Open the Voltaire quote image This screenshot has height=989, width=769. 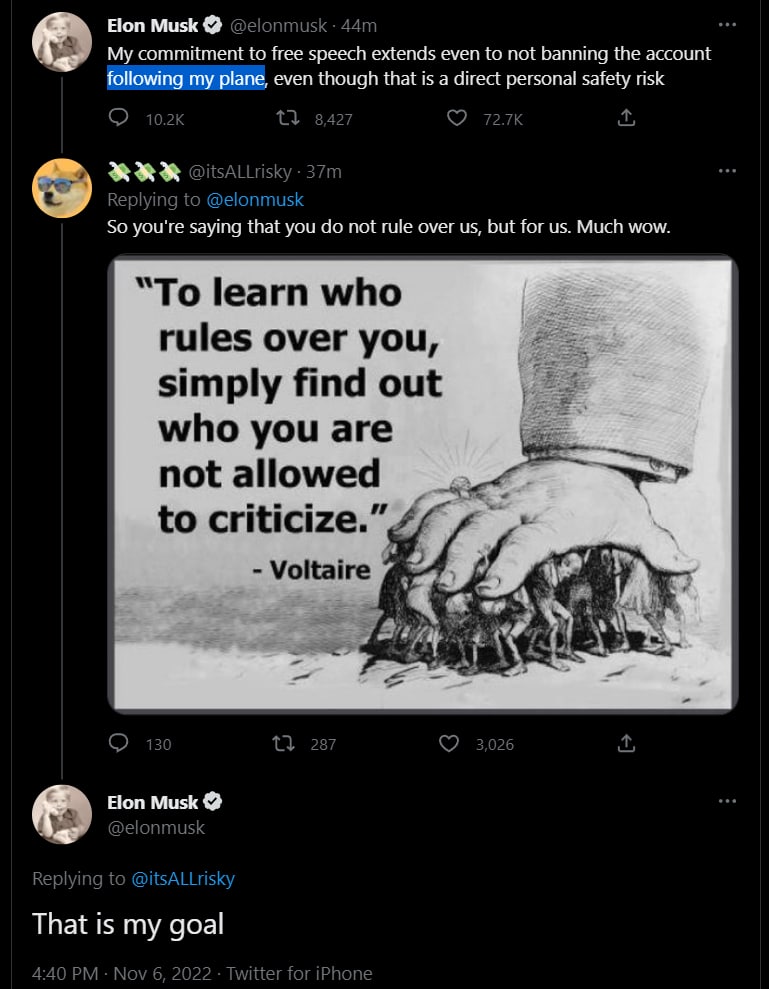[422, 484]
